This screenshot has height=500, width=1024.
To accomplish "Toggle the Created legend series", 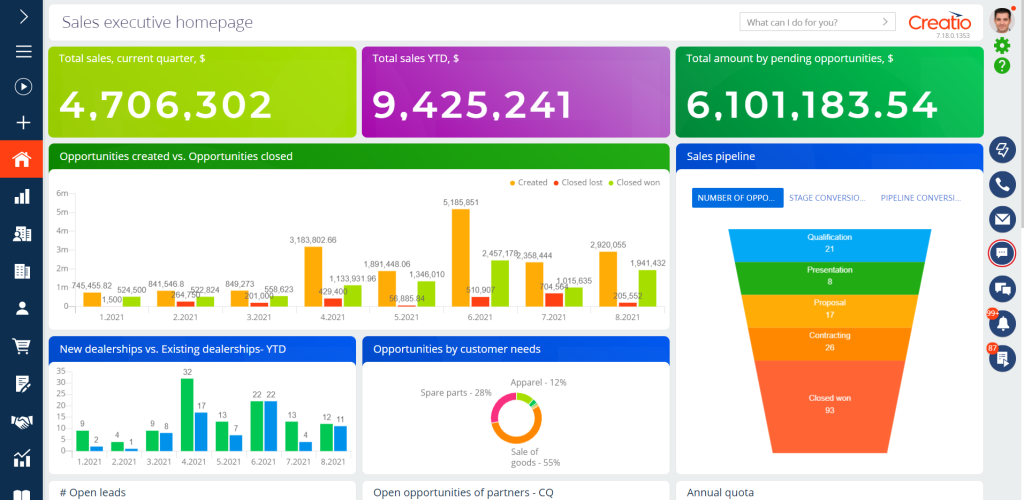I will 529,183.
